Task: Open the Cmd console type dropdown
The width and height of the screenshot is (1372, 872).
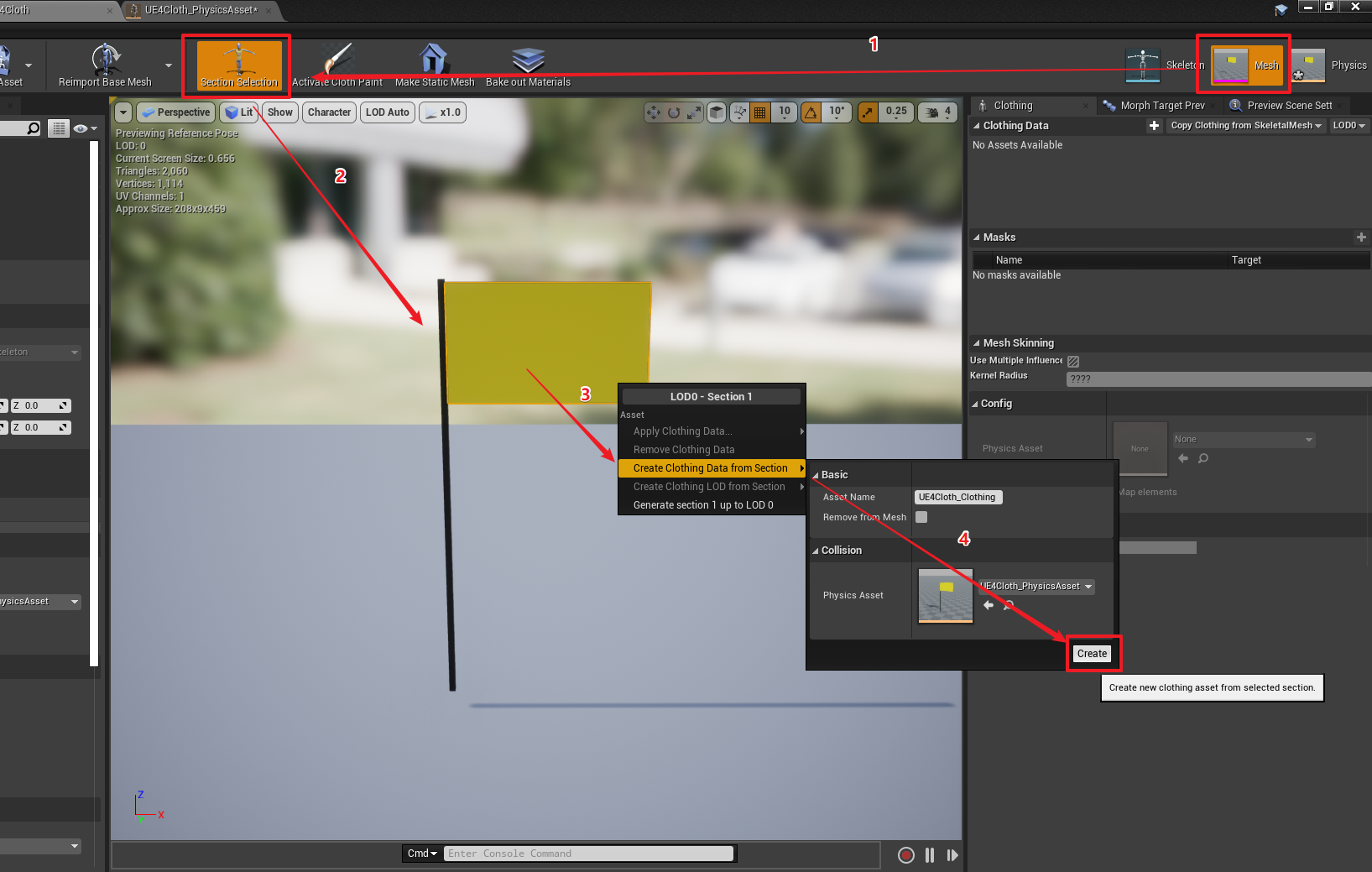Action: (x=423, y=854)
